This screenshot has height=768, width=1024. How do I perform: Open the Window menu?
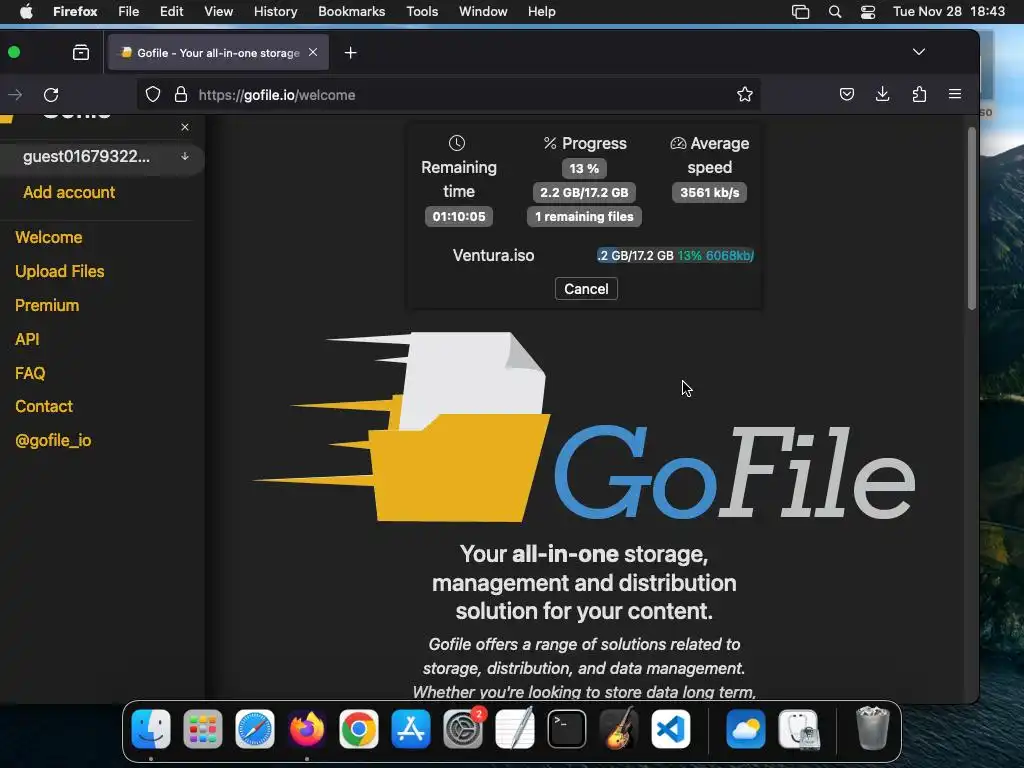point(483,12)
